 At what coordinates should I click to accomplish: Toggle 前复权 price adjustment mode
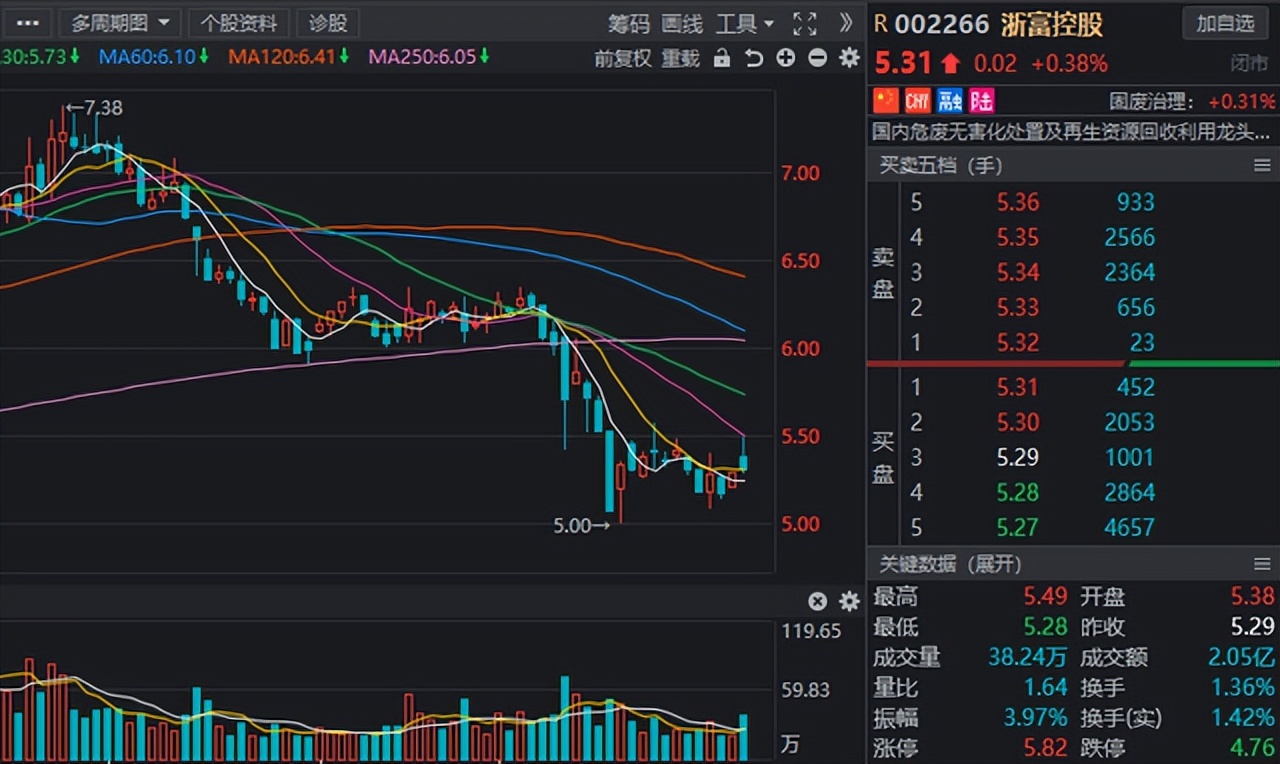coord(623,58)
